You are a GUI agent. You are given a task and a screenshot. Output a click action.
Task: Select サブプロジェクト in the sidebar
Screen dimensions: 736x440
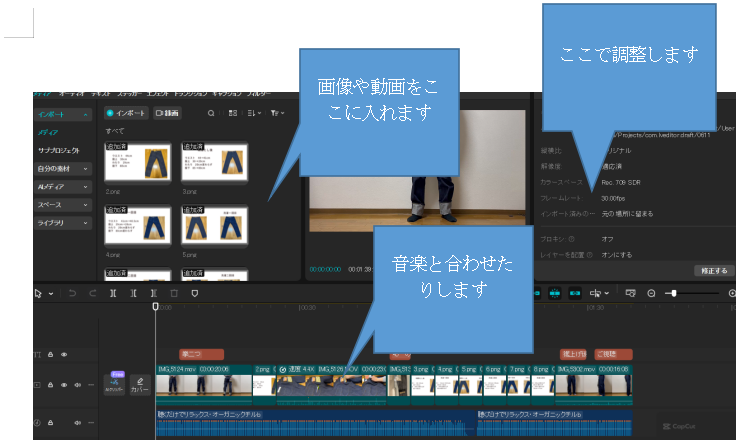[59, 150]
